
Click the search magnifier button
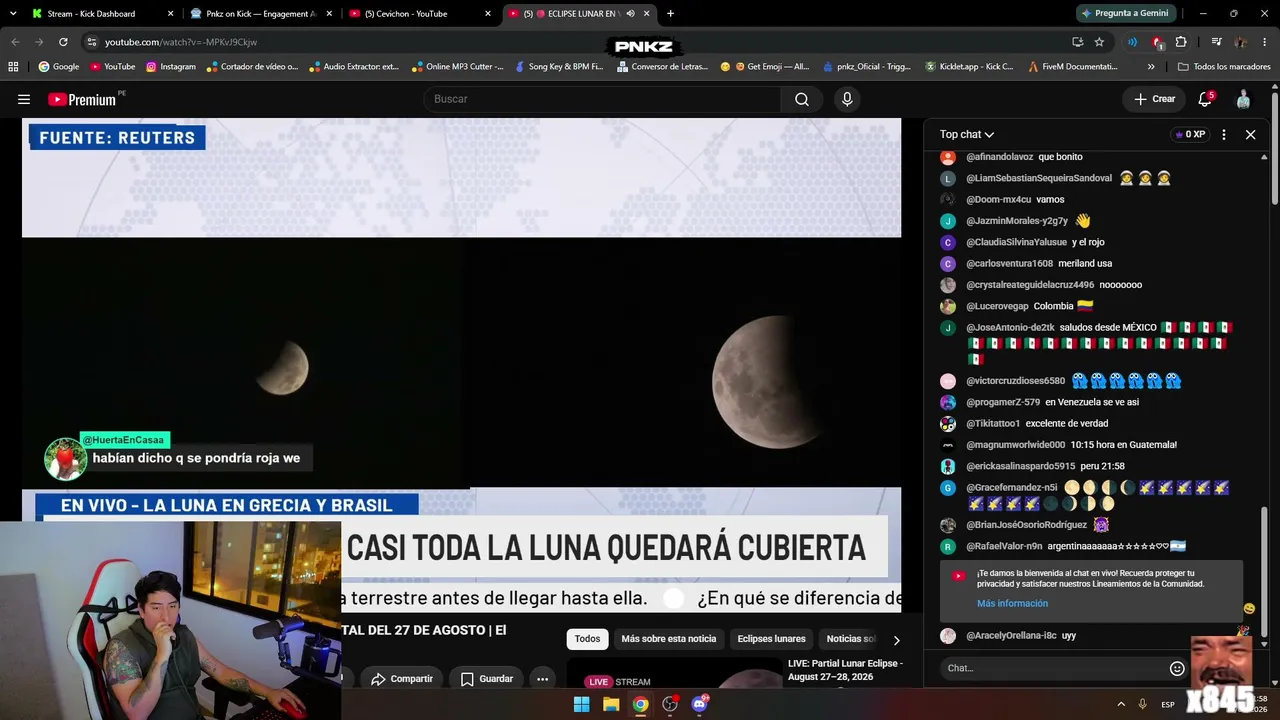click(802, 99)
